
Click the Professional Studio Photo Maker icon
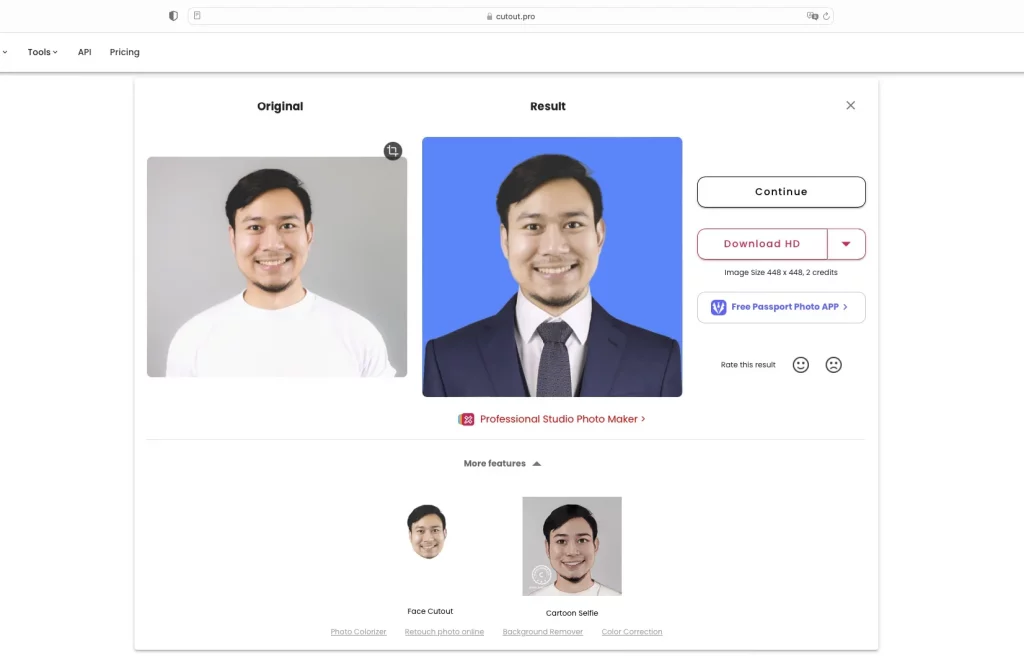[x=466, y=419]
